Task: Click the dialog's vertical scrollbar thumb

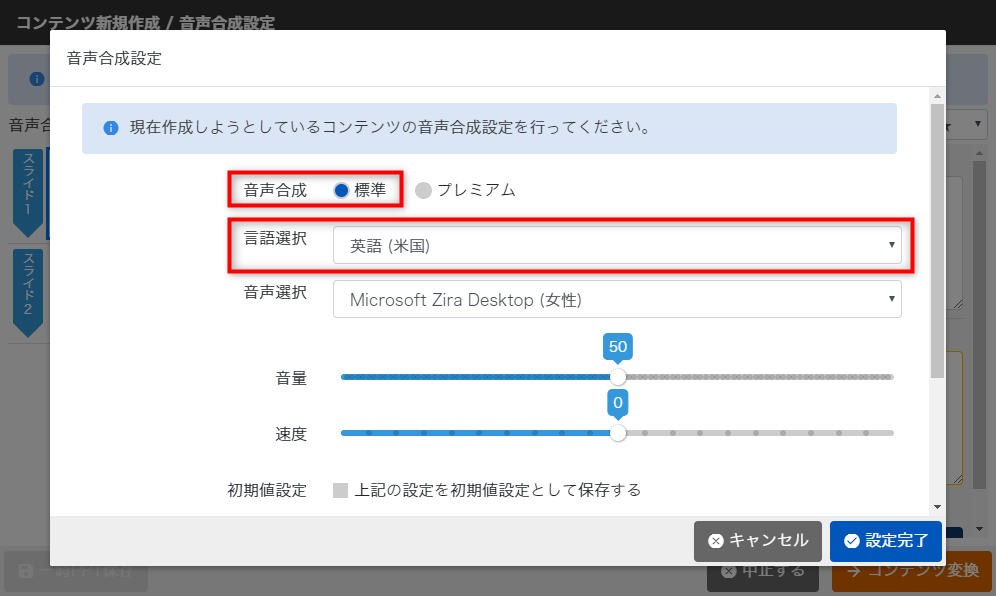Action: 937,240
